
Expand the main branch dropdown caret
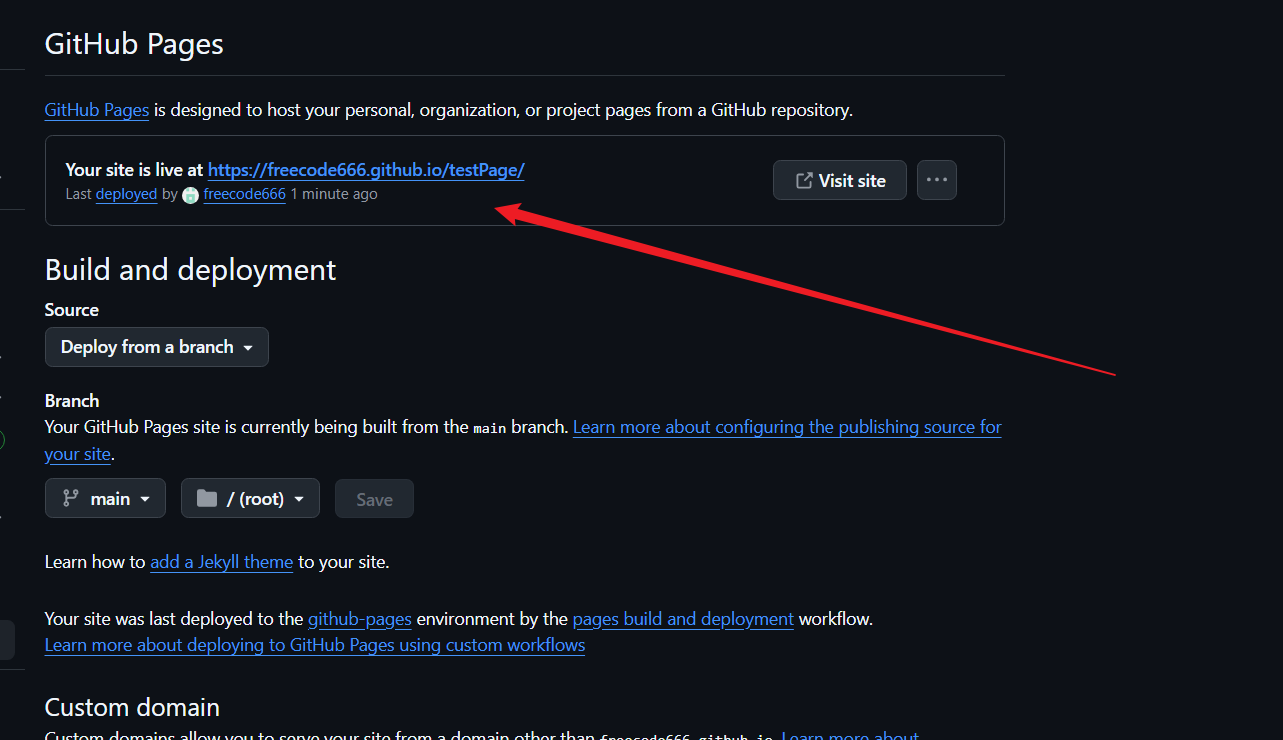(x=145, y=499)
